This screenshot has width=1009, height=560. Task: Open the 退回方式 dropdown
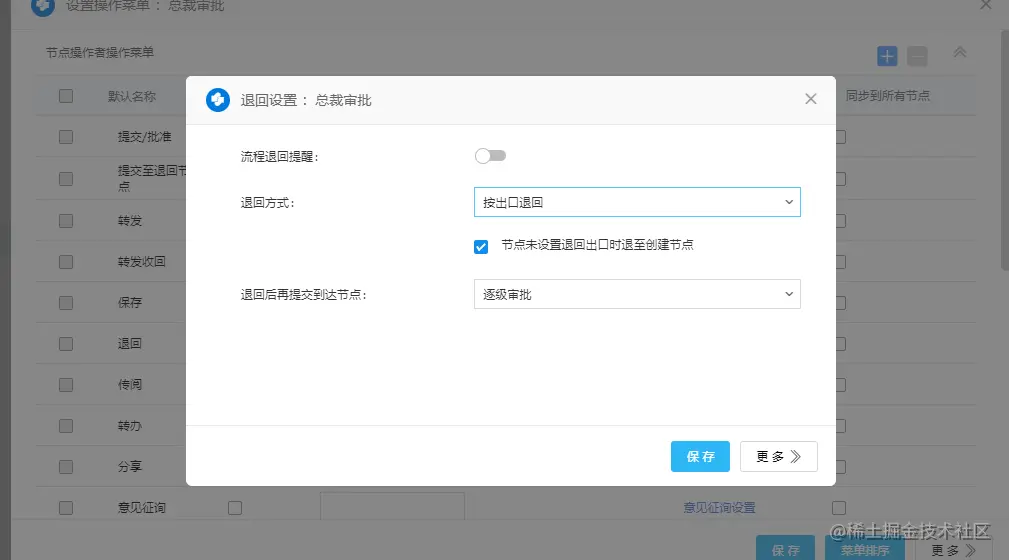tap(637, 202)
